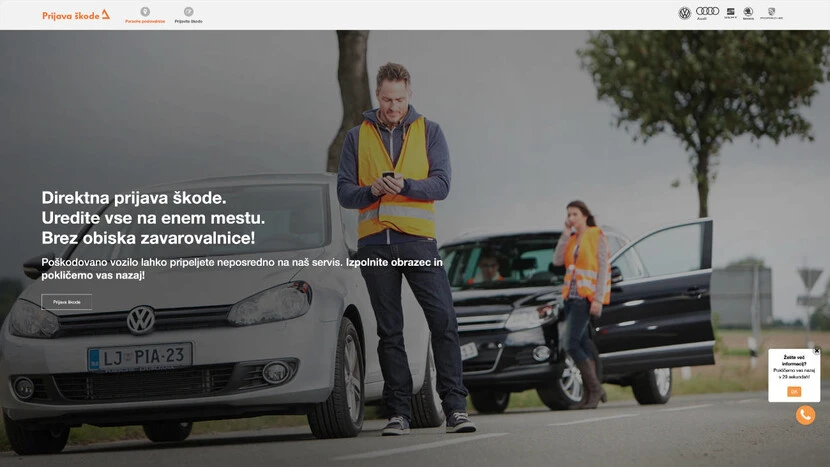This screenshot has width=830, height=467.
Task: Click the SEAT brand logo
Action: (x=730, y=12)
